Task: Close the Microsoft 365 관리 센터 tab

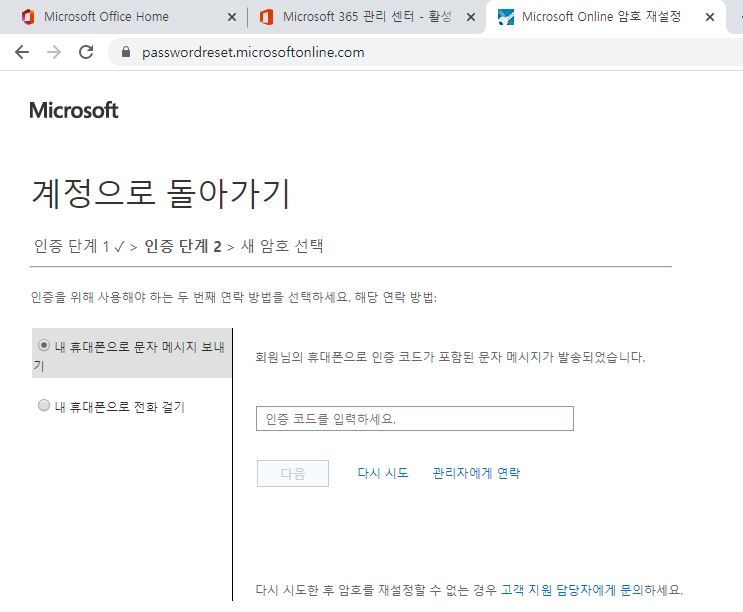Action: [471, 18]
